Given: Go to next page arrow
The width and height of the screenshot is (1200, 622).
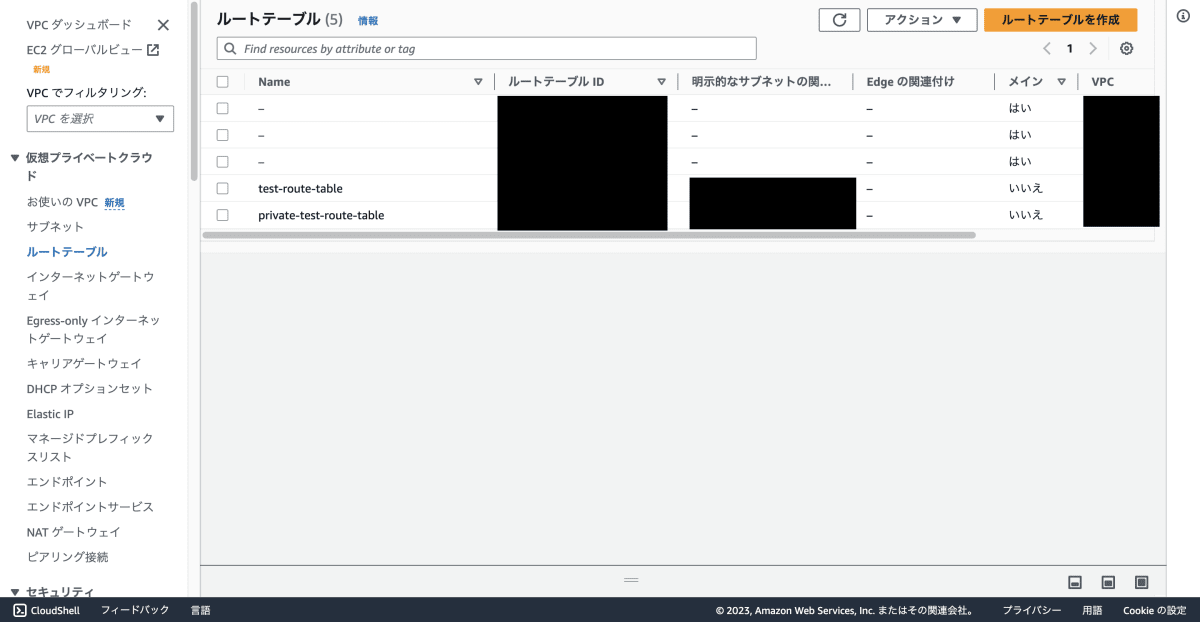Looking at the screenshot, I should [x=1093, y=49].
